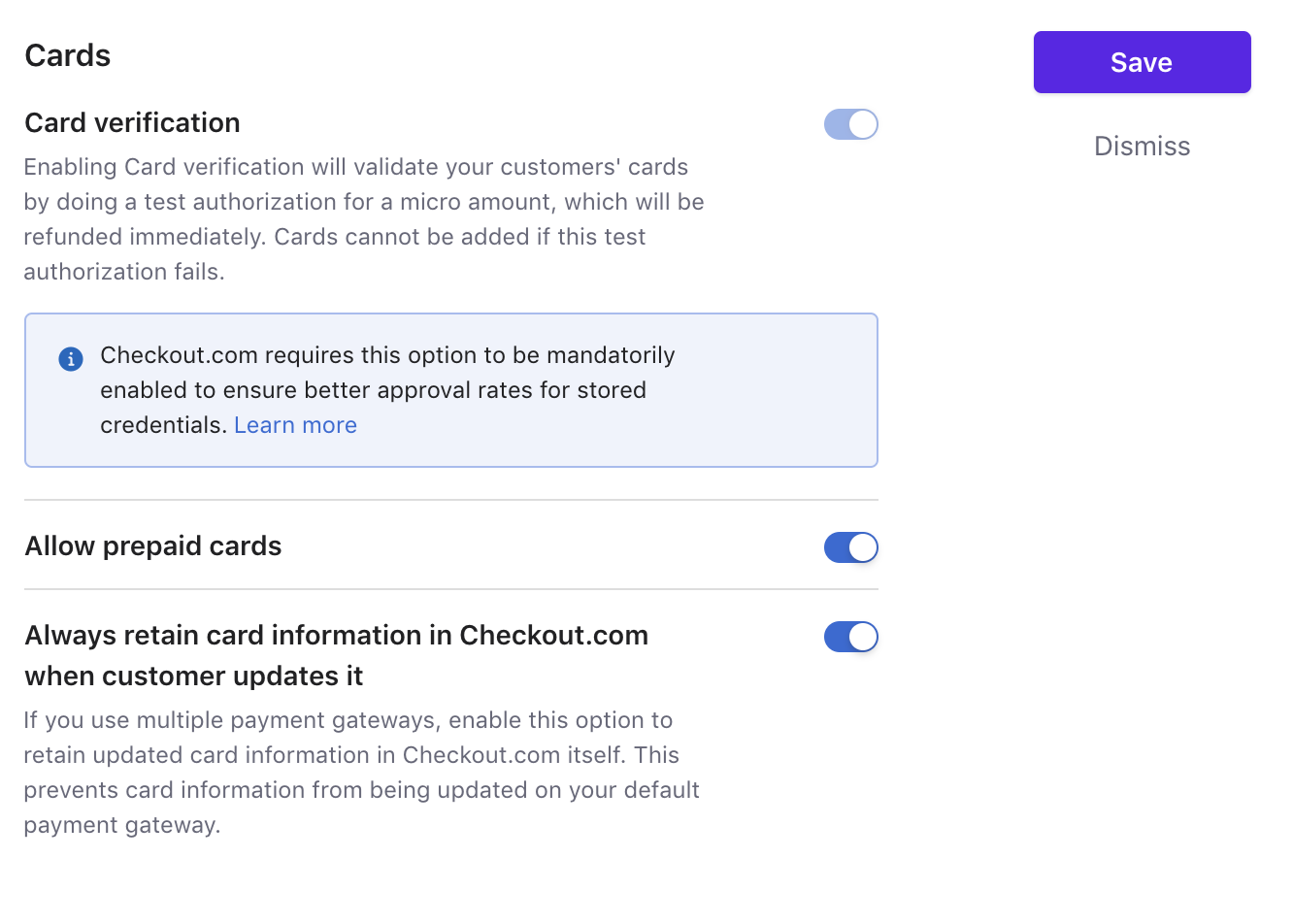Open the Learn more link
The width and height of the screenshot is (1293, 924).
pos(295,425)
